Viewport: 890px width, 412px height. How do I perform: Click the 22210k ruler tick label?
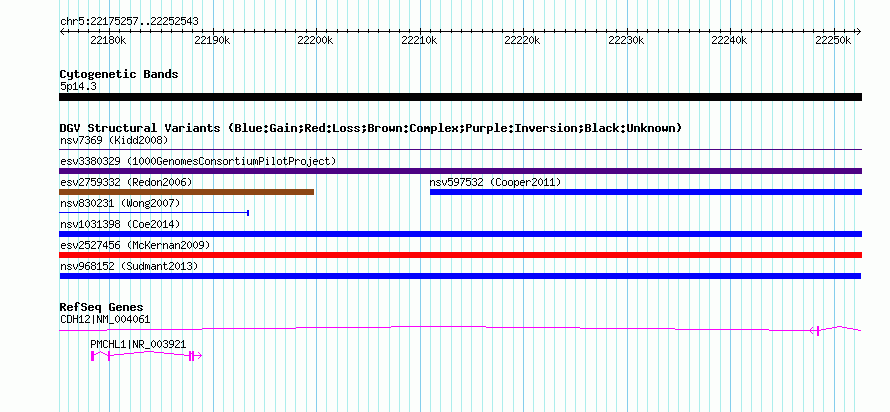[419, 40]
